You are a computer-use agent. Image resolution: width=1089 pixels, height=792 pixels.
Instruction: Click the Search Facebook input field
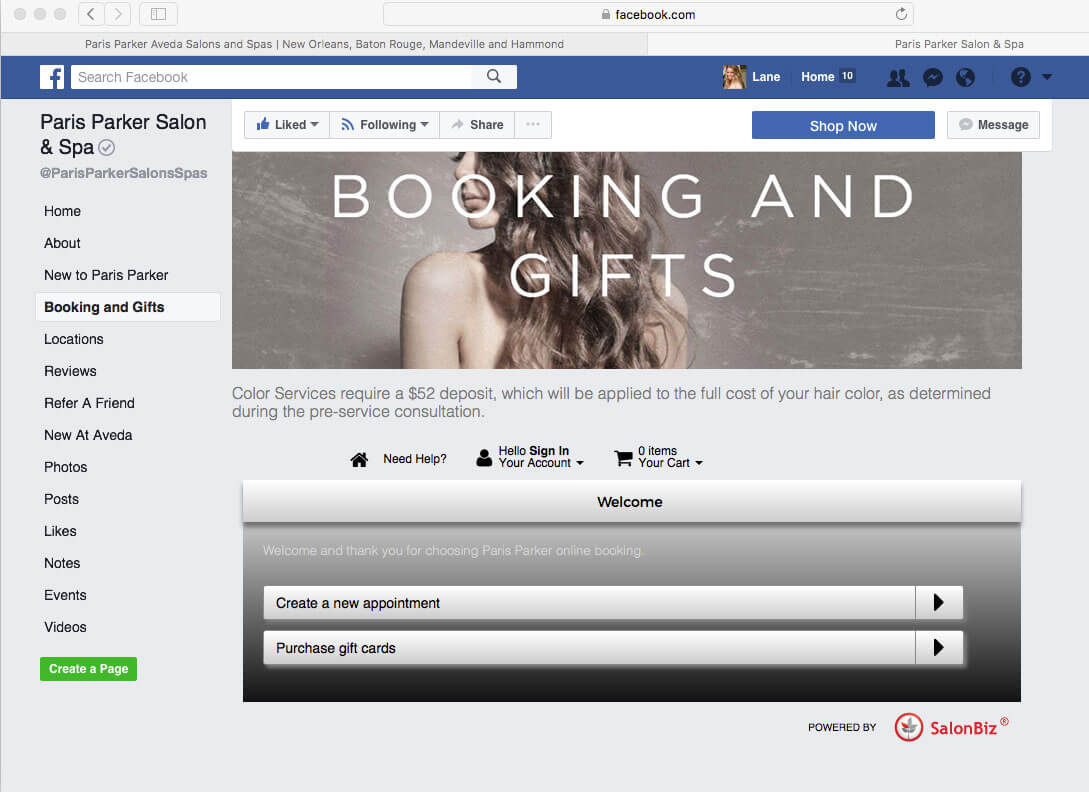click(271, 77)
